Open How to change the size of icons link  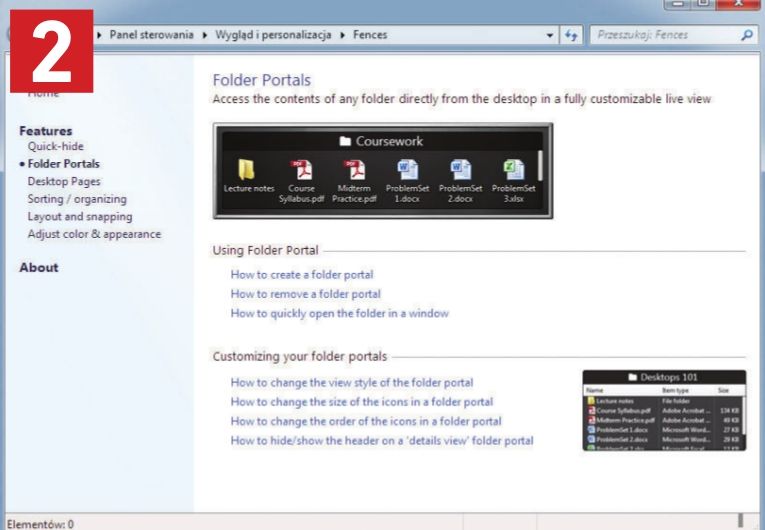click(362, 402)
